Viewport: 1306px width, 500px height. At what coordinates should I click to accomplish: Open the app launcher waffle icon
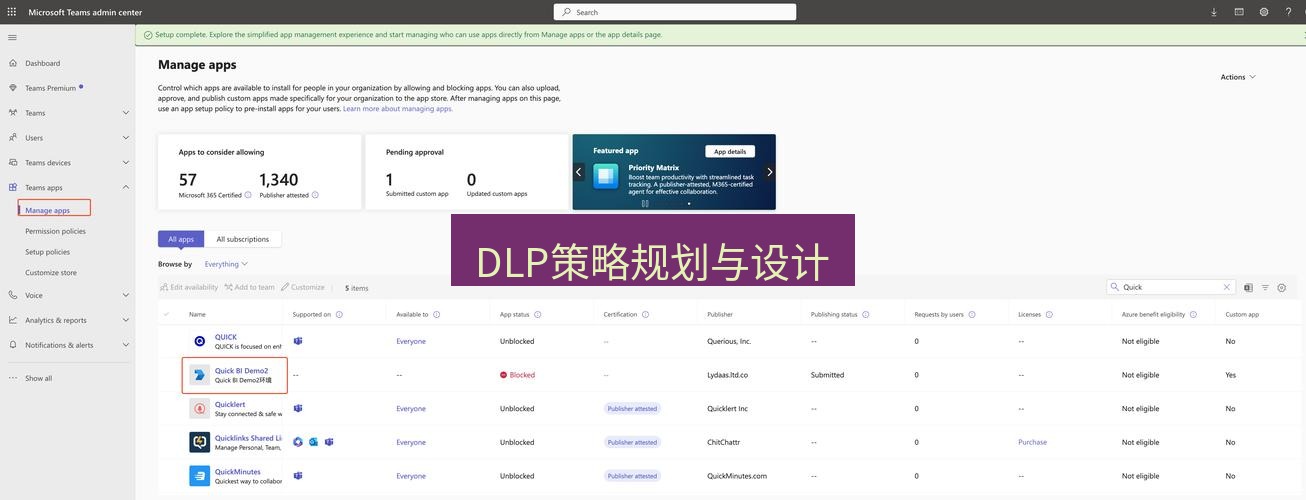(x=12, y=12)
